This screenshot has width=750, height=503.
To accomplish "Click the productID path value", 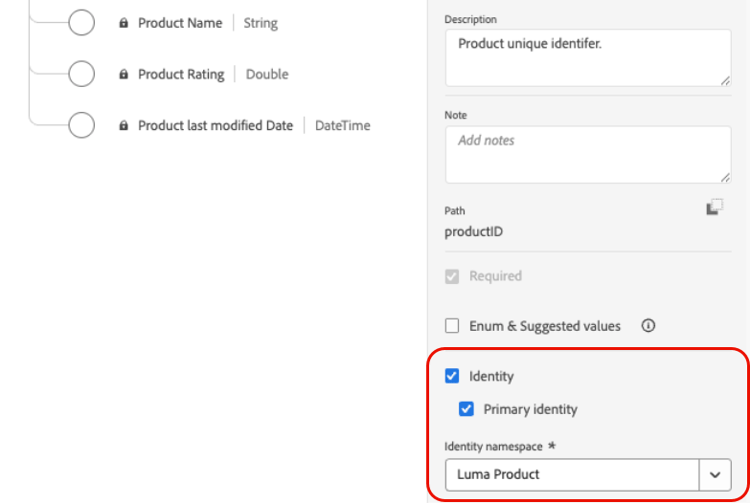I will click(x=473, y=232).
